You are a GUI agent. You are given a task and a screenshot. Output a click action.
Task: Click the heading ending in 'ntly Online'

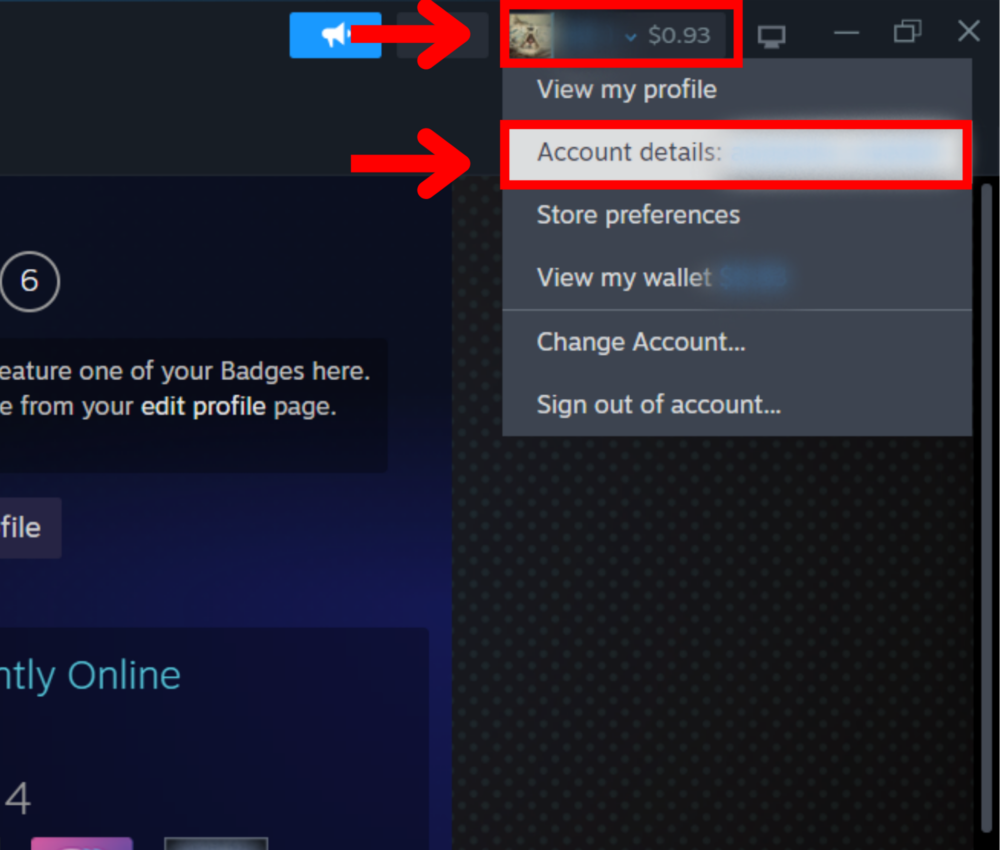point(90,676)
